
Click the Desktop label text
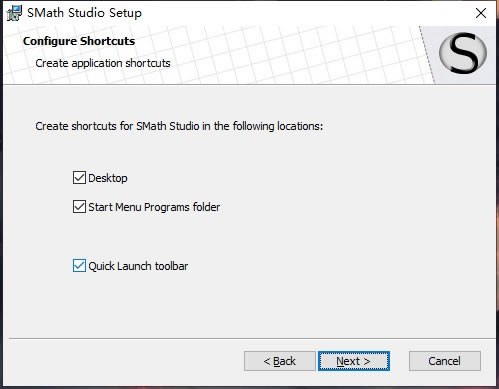(x=108, y=178)
